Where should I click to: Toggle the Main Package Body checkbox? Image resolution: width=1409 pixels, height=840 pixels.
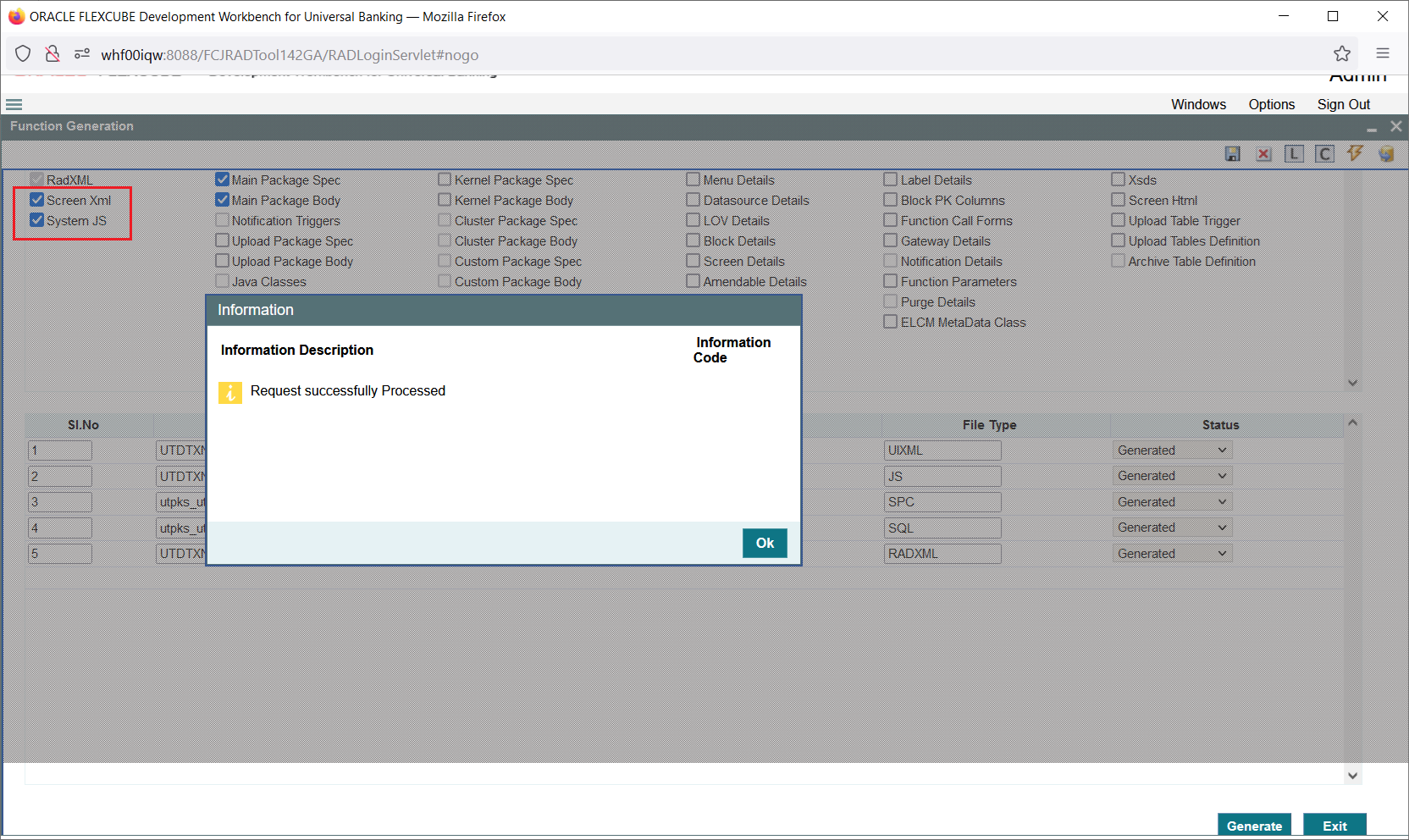pyautogui.click(x=223, y=200)
